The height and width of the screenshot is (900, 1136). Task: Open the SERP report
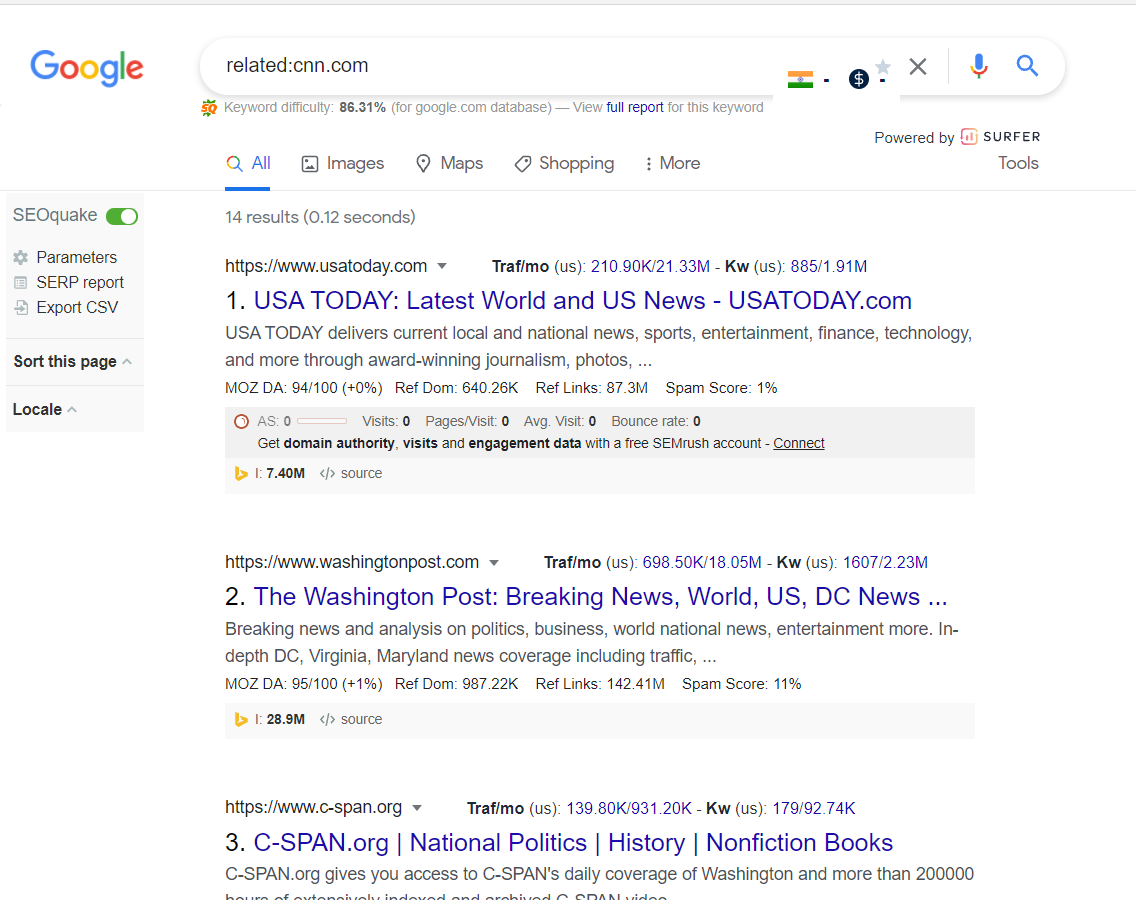coord(80,283)
